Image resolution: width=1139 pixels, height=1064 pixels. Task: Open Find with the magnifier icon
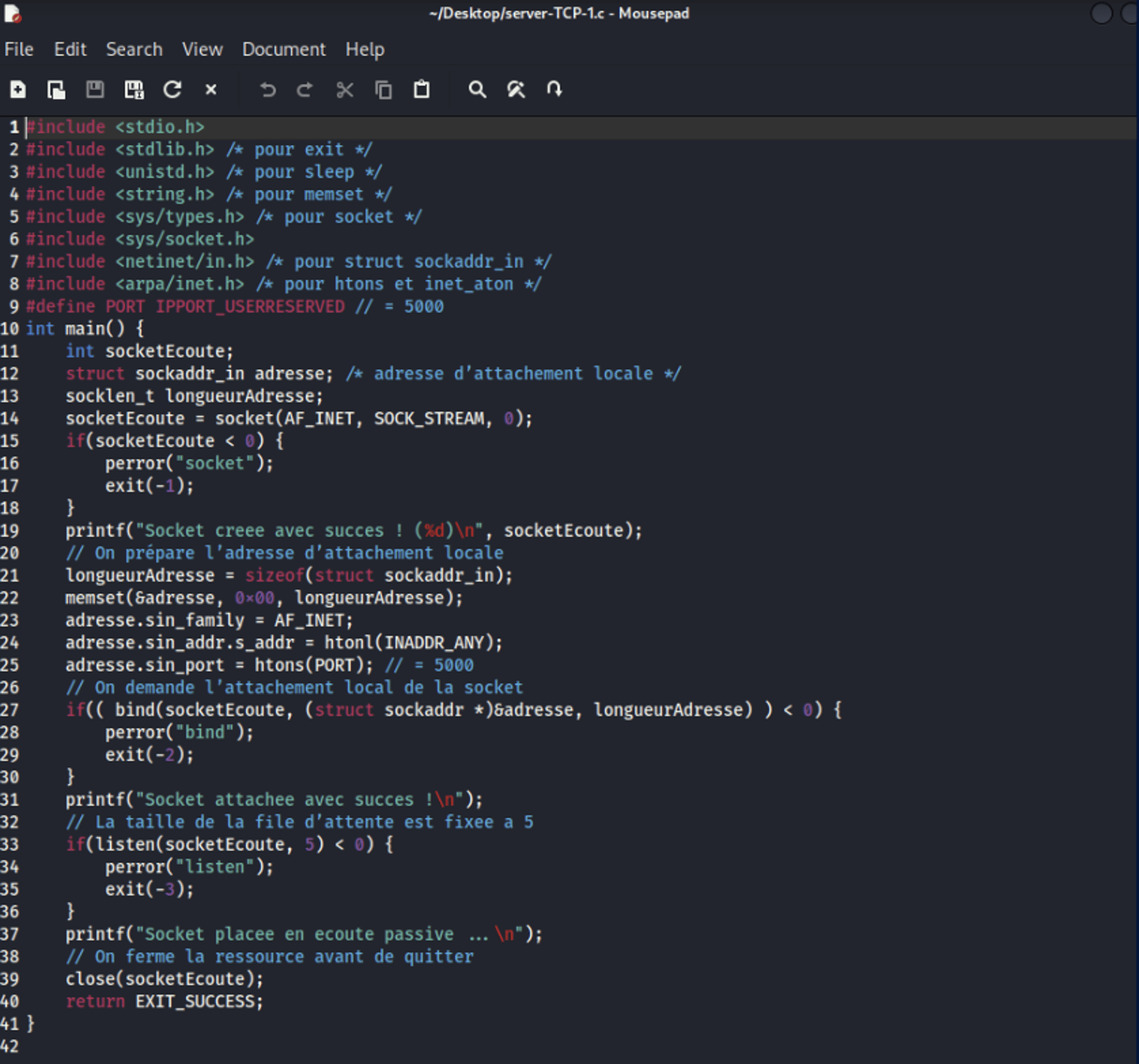(x=477, y=90)
